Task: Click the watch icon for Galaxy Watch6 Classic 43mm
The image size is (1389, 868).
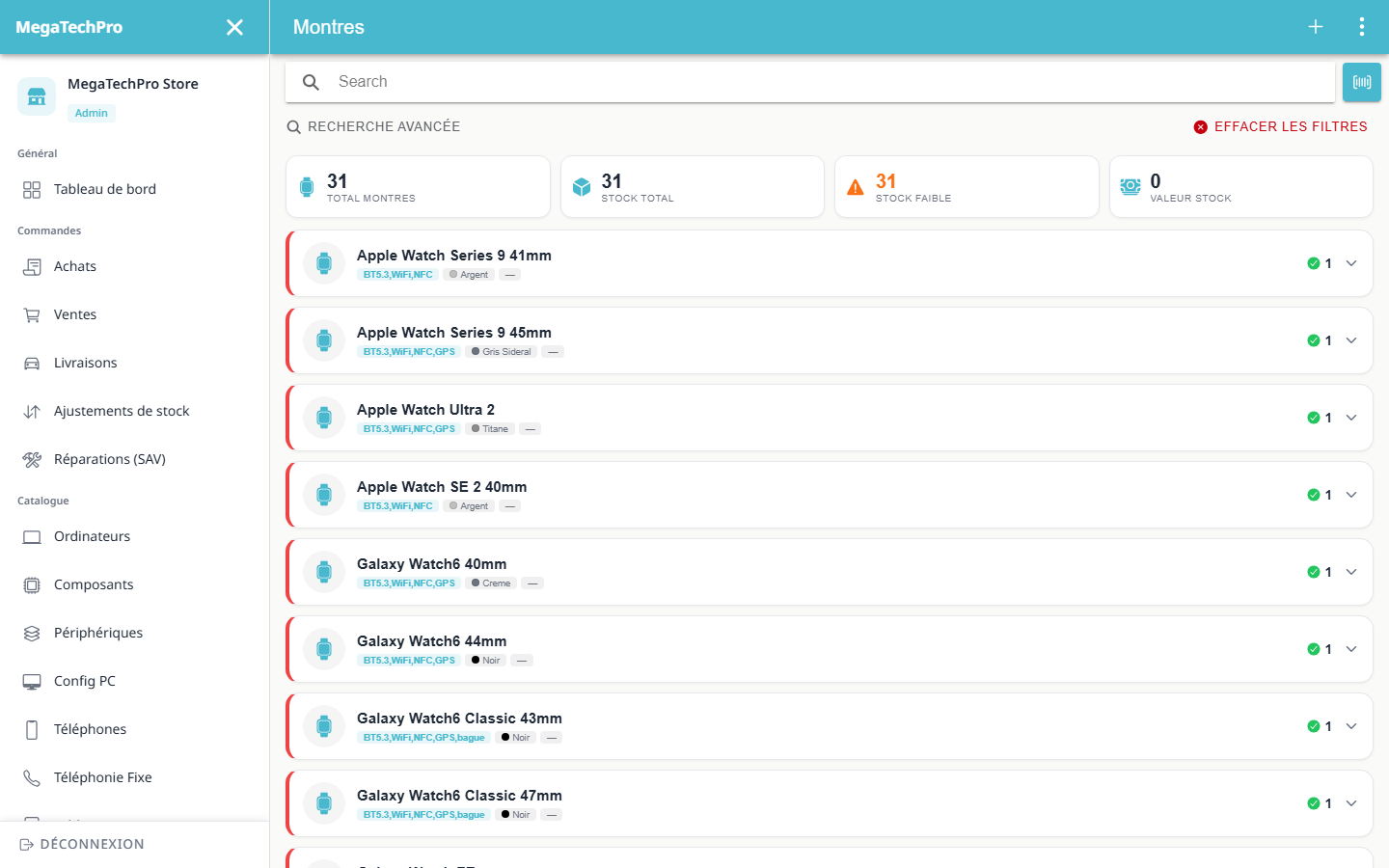Action: tap(324, 726)
